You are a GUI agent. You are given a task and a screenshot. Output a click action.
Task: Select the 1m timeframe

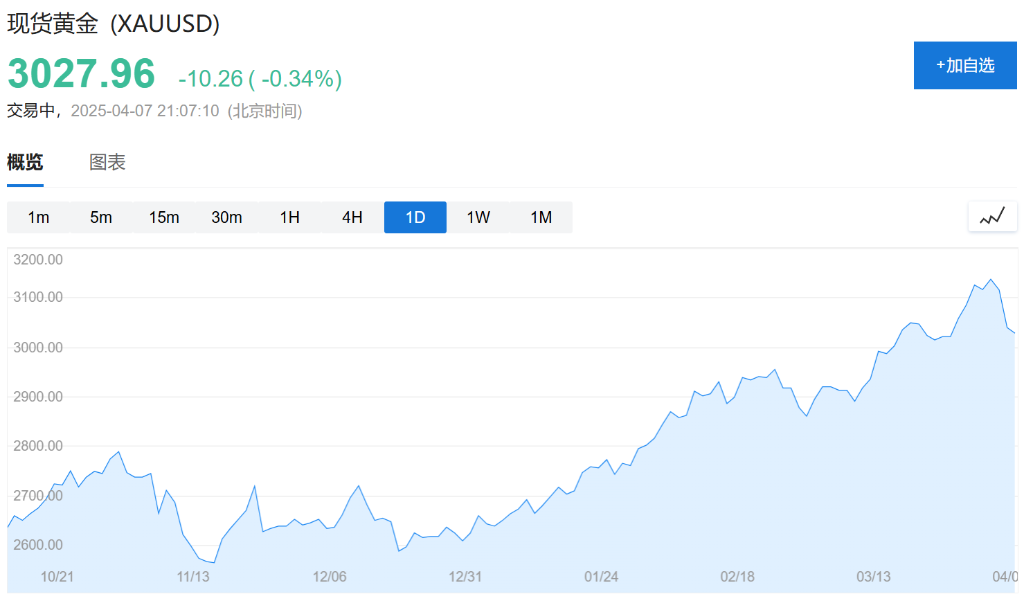(38, 217)
